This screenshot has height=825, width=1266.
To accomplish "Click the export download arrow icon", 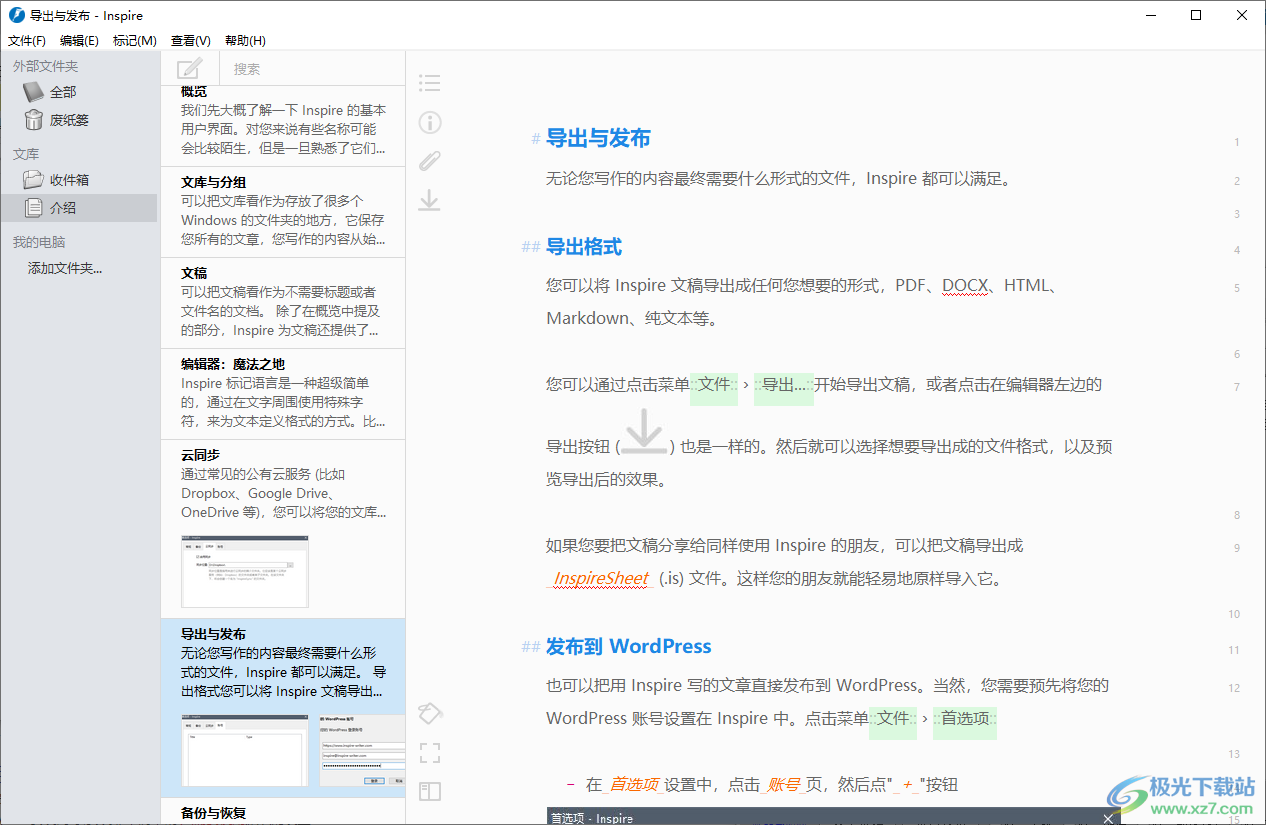I will click(429, 200).
